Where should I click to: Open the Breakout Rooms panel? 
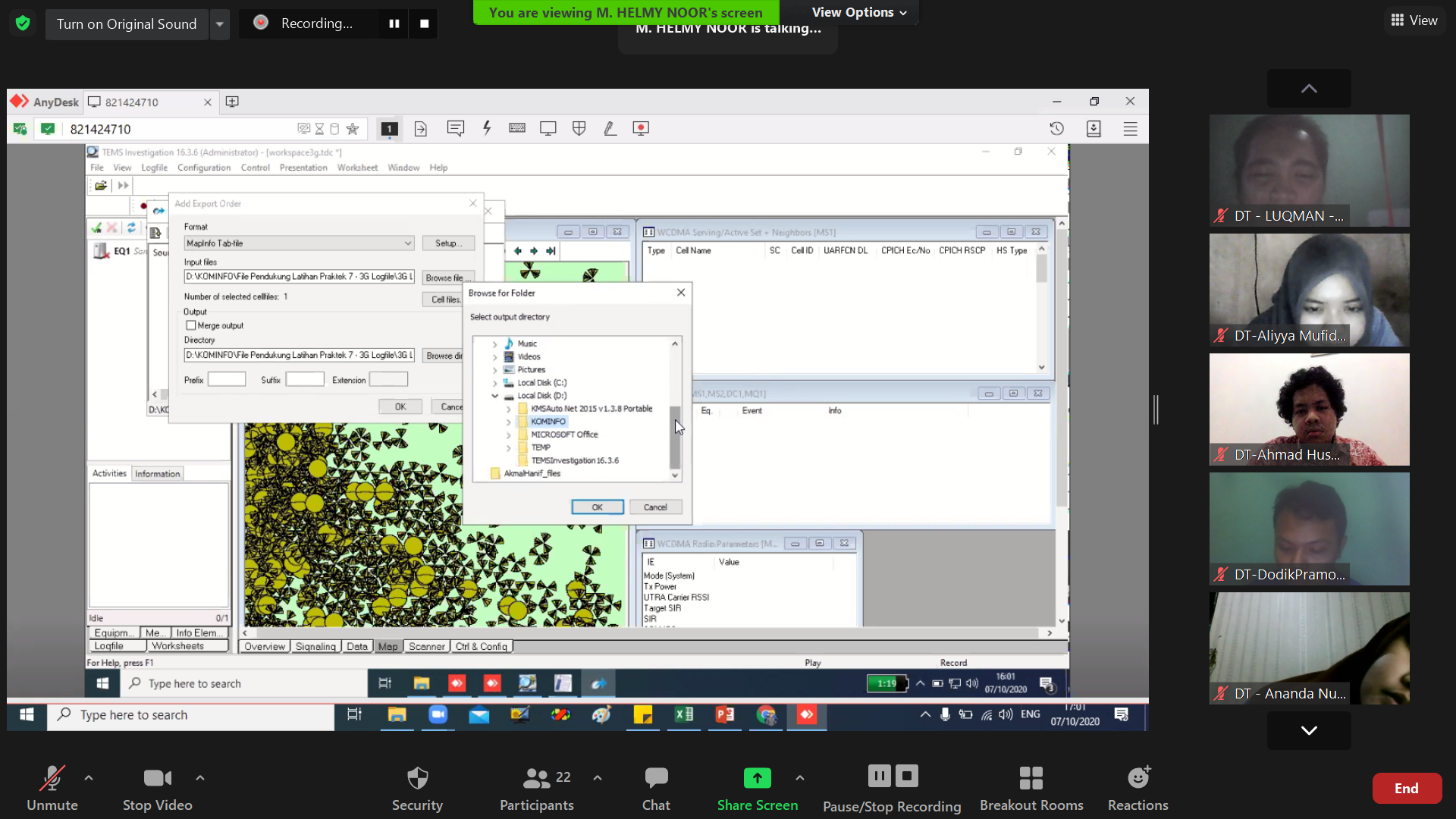1031,787
